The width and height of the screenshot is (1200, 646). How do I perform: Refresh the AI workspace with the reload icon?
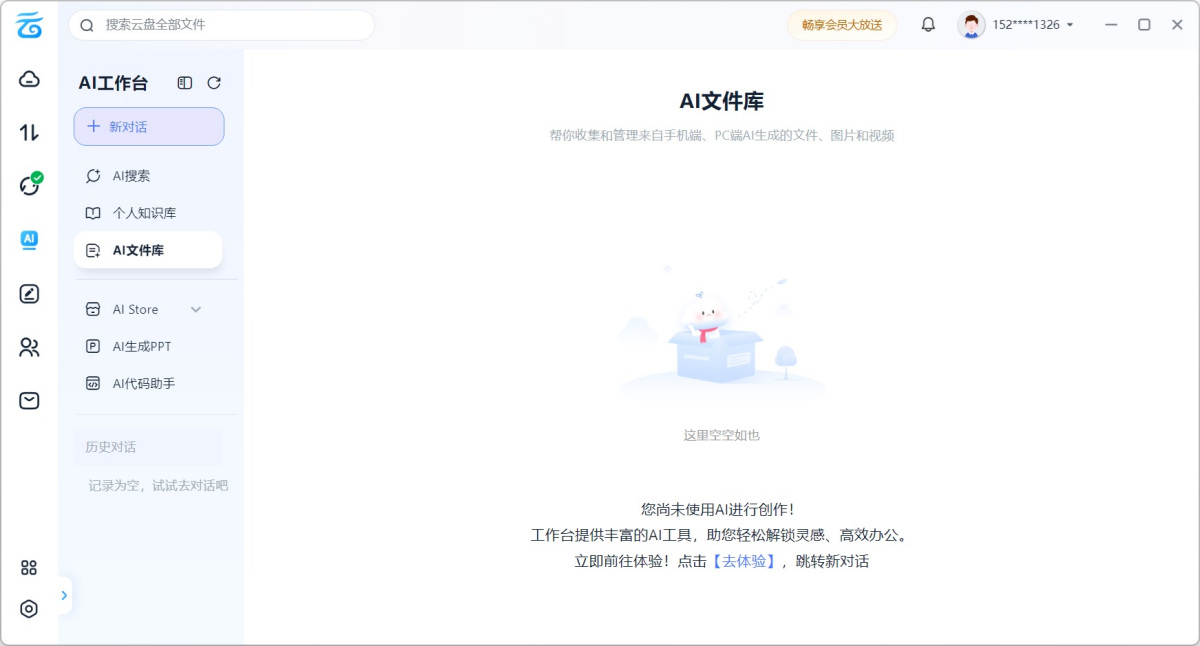[x=215, y=83]
